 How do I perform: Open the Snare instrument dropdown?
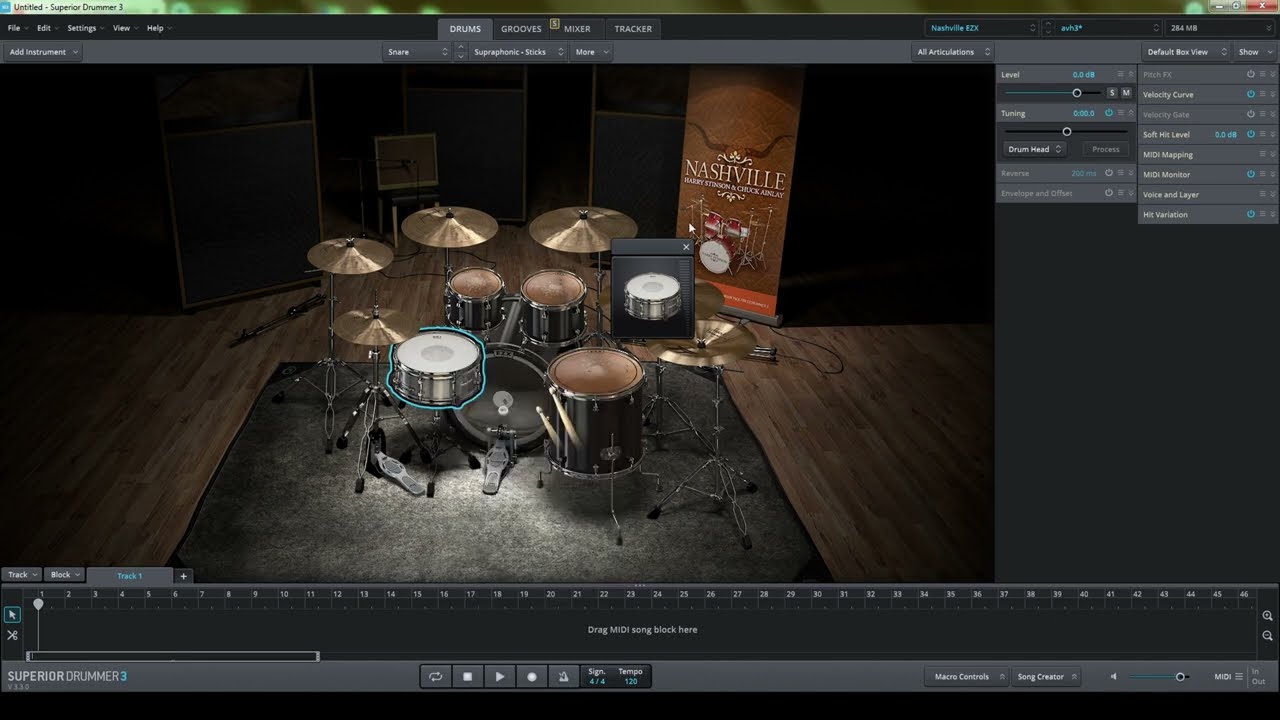[x=417, y=52]
